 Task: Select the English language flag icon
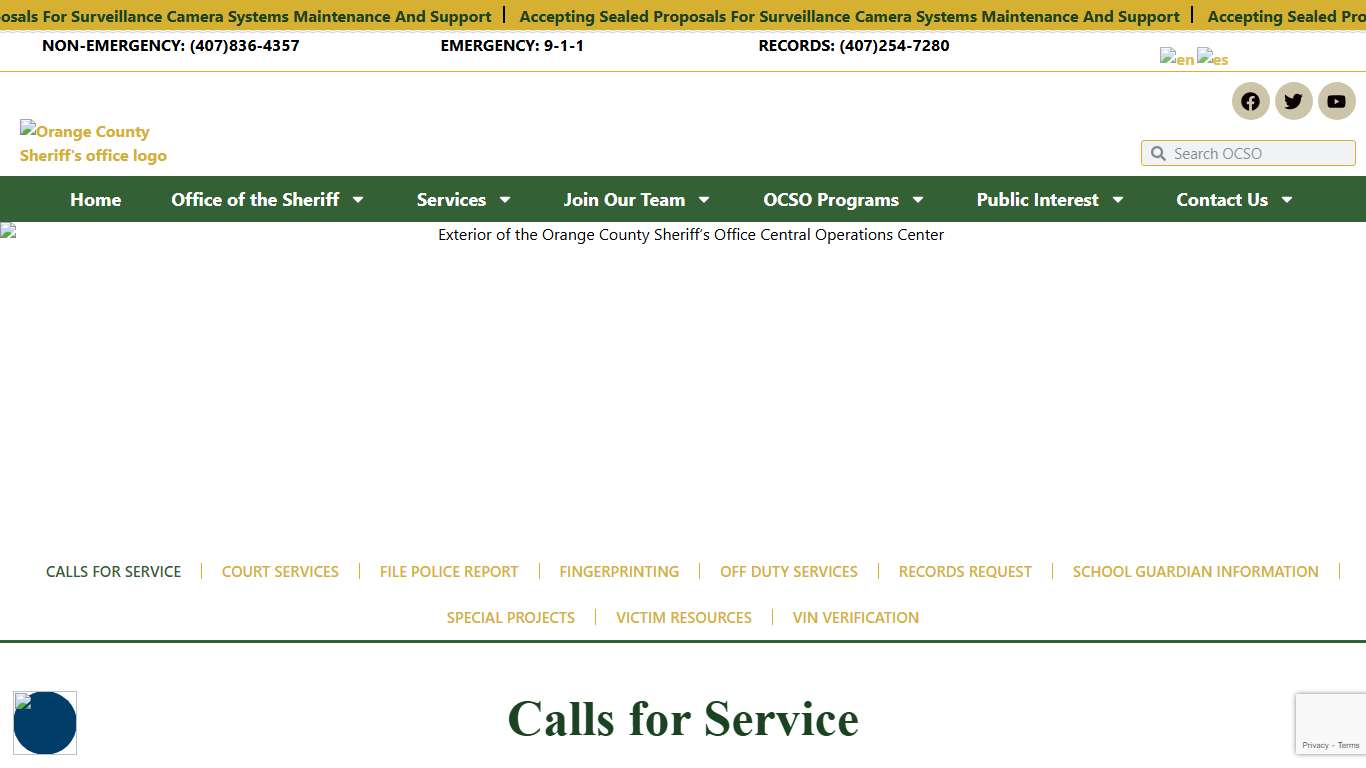tap(1176, 58)
